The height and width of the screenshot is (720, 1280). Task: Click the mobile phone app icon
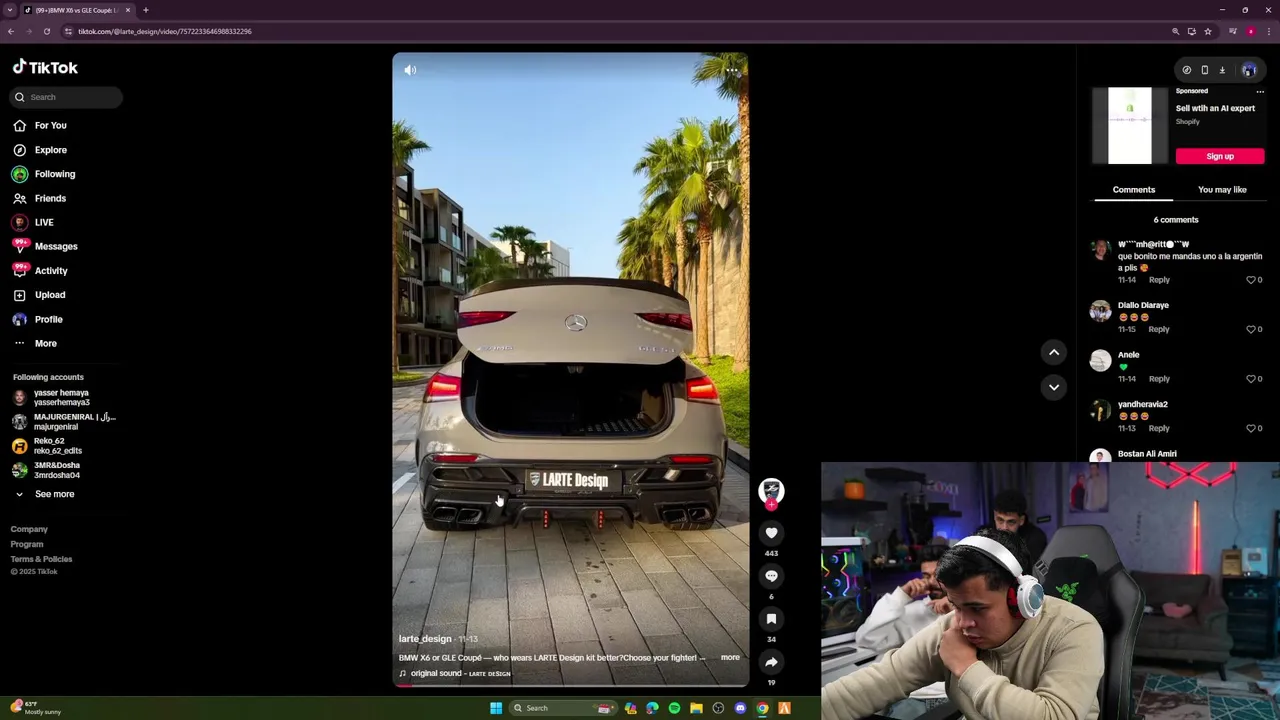(x=1204, y=70)
